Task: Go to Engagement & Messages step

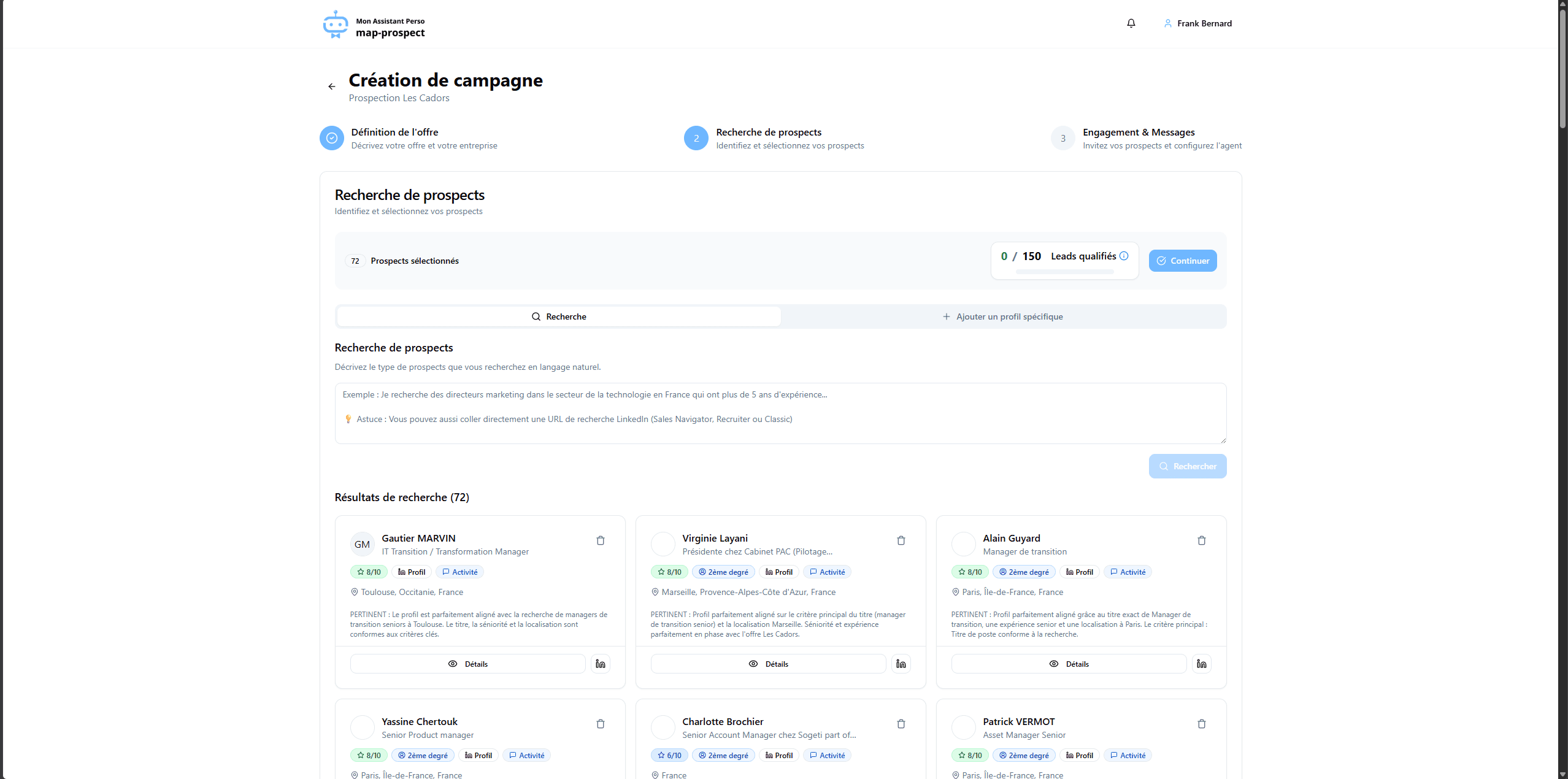Action: 1147,139
